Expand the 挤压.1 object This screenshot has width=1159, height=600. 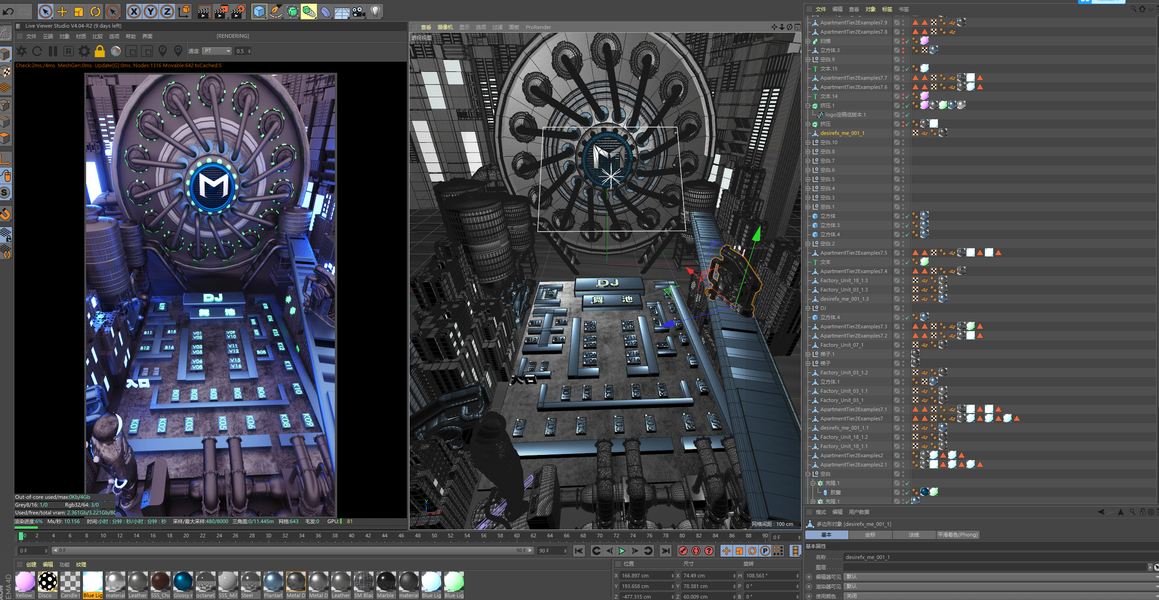(x=809, y=106)
